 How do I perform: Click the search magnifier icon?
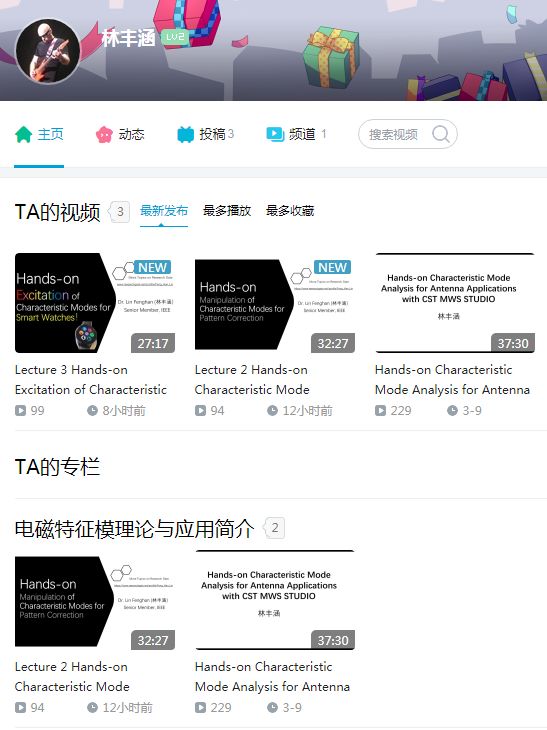click(x=440, y=135)
